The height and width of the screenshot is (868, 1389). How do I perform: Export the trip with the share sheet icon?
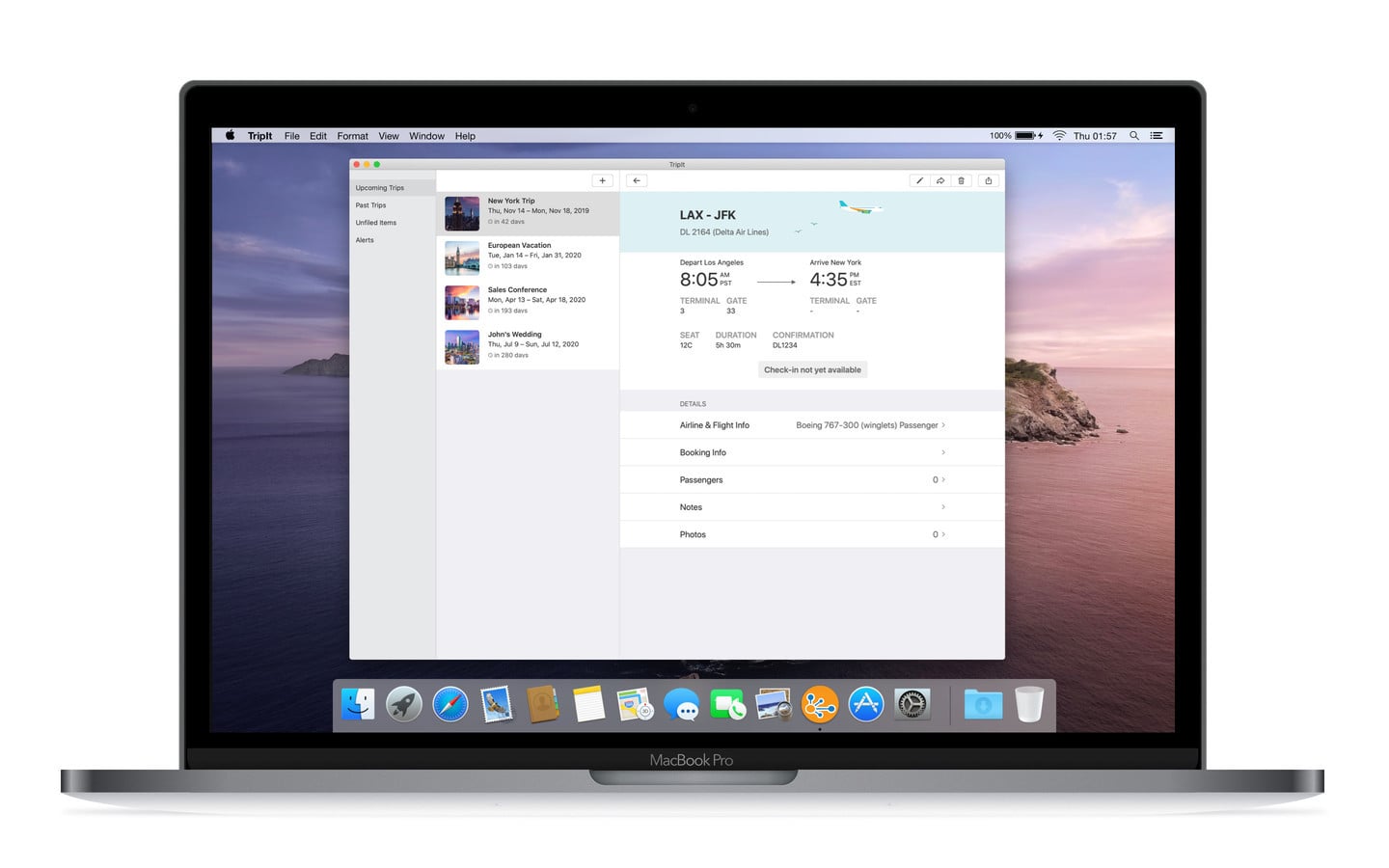[988, 180]
